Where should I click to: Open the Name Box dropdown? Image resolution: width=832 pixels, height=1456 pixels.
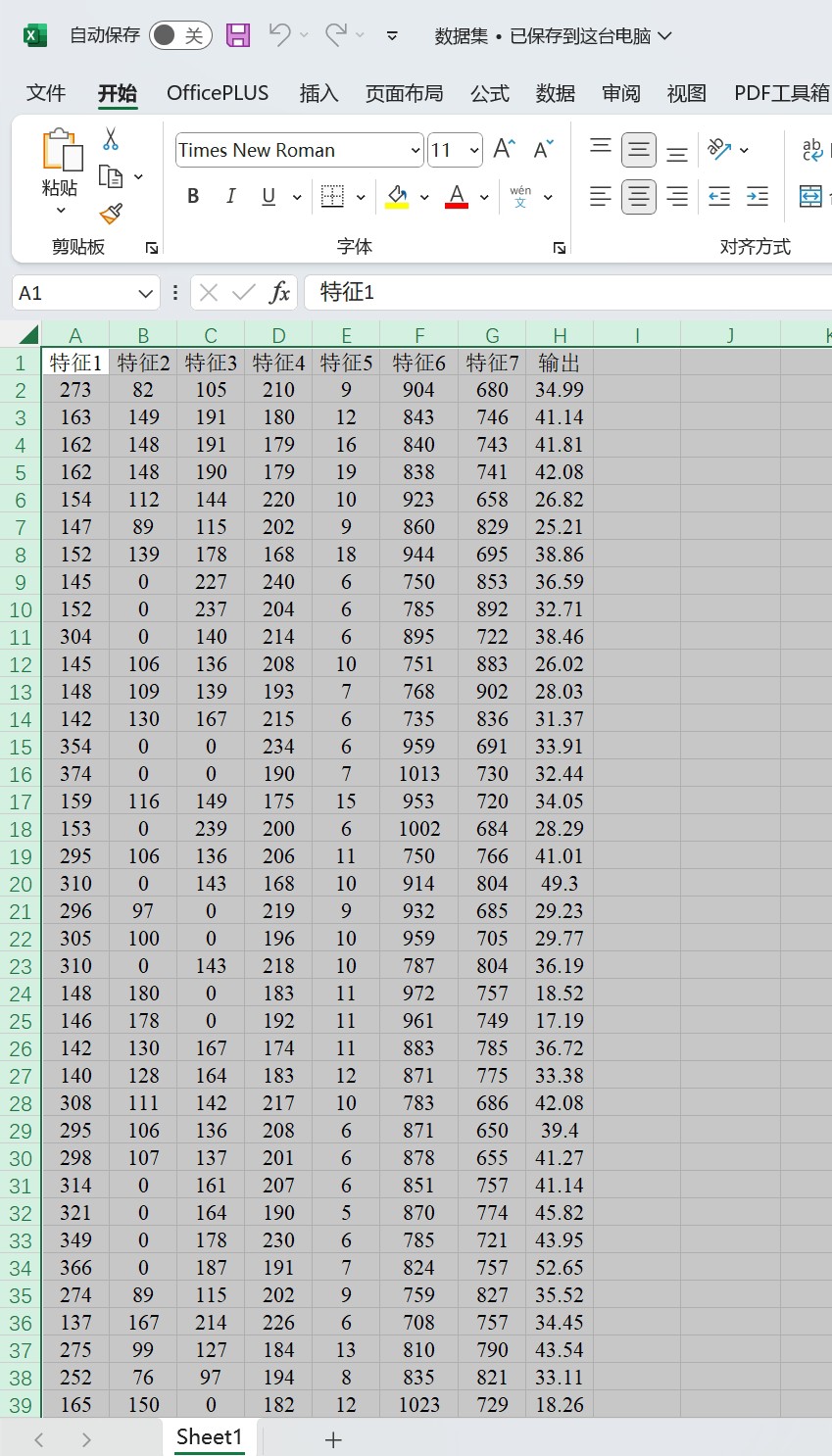[146, 293]
